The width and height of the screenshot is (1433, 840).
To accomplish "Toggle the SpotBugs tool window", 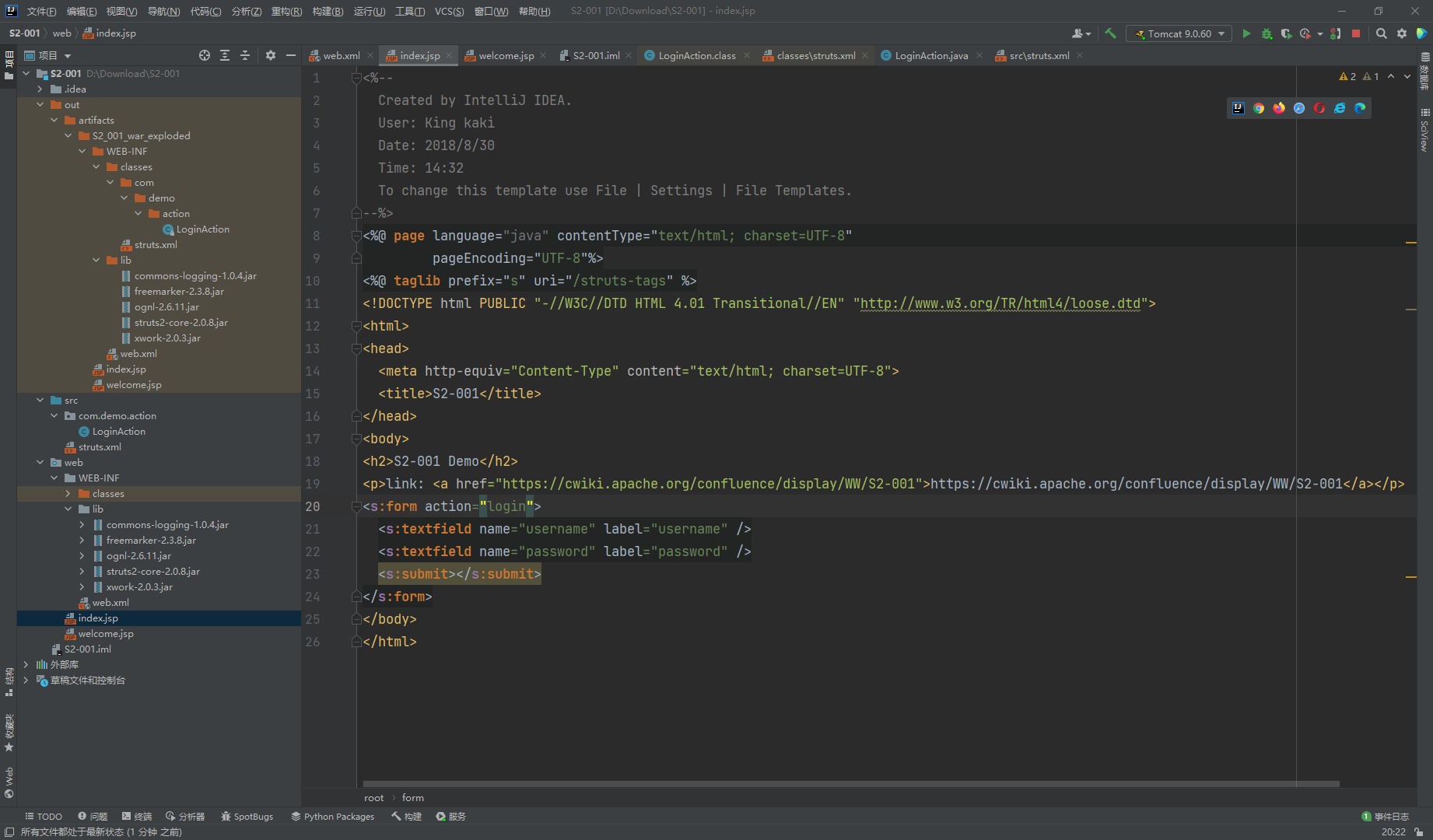I will coord(247,816).
